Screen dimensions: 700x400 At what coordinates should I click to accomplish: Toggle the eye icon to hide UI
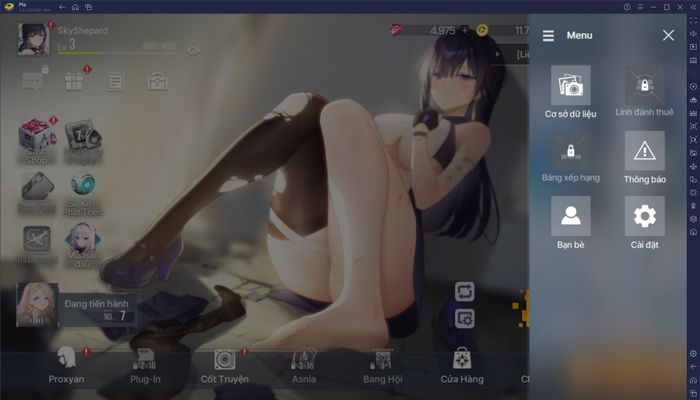193,51
